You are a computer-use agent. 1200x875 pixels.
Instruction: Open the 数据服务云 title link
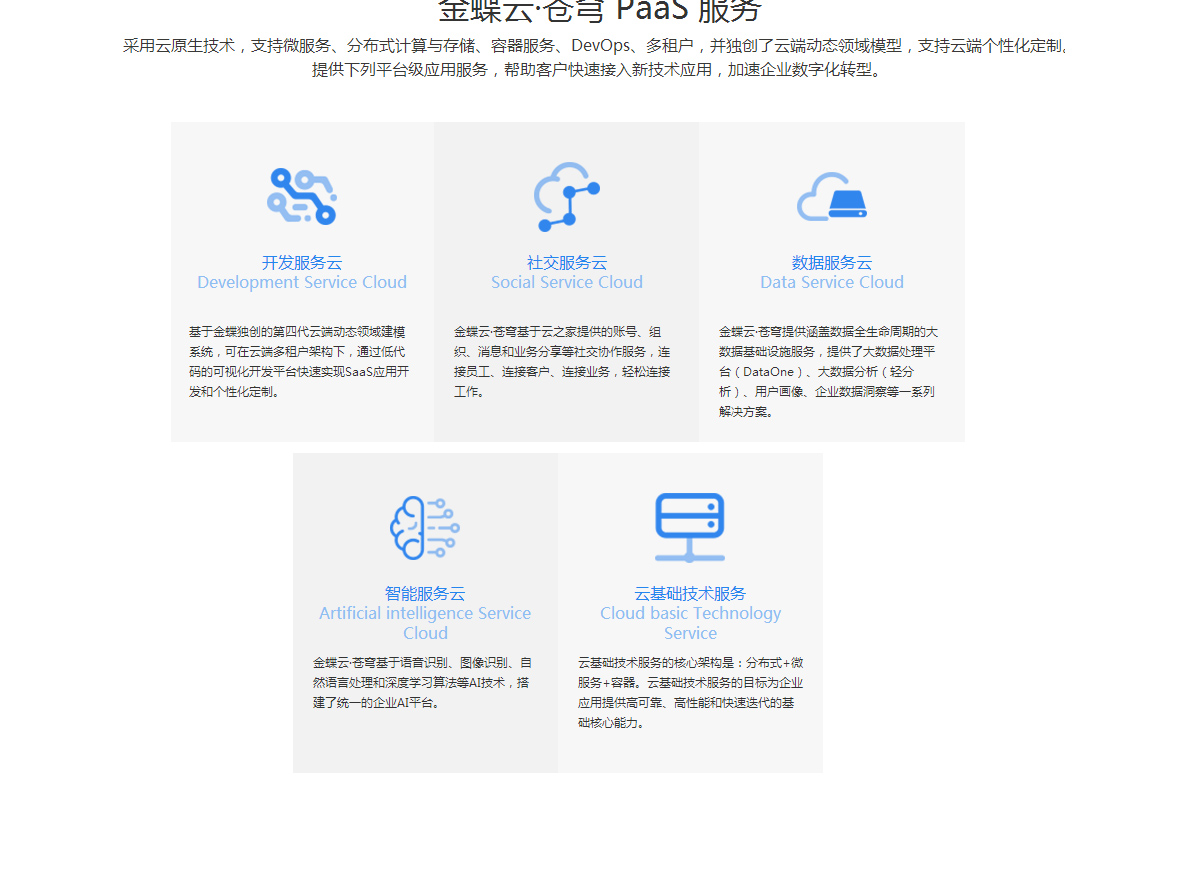(832, 263)
